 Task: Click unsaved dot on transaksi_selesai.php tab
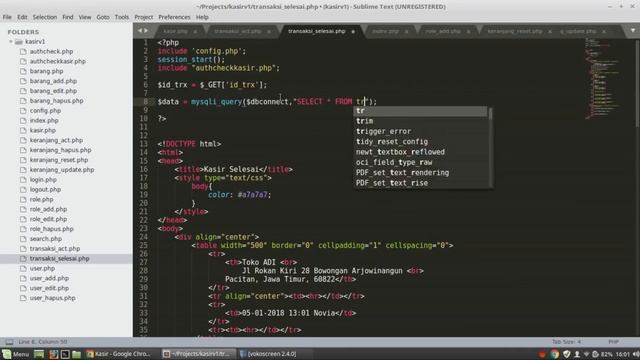pyautogui.click(x=353, y=31)
